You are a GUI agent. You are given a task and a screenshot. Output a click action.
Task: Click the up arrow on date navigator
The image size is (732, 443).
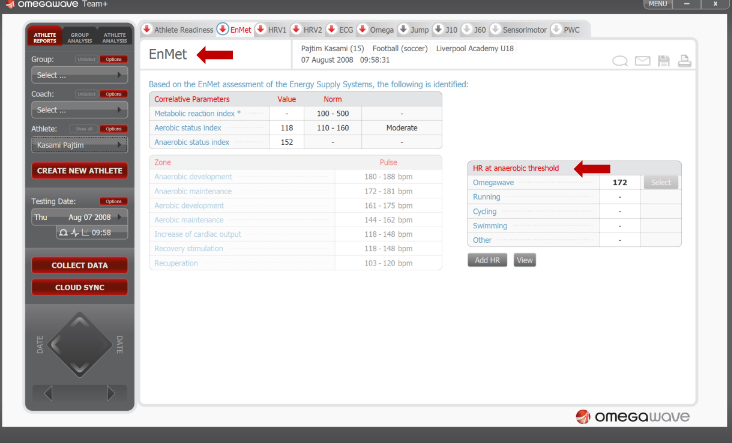click(79, 321)
